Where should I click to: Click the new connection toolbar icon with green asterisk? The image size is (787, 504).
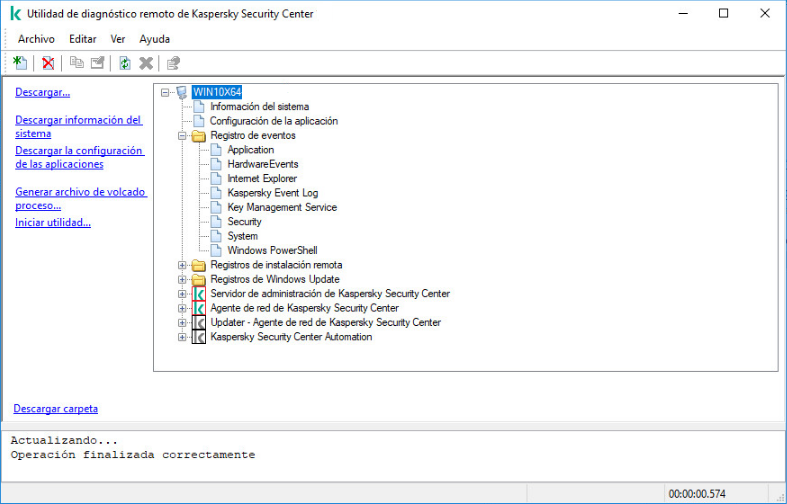pos(20,64)
